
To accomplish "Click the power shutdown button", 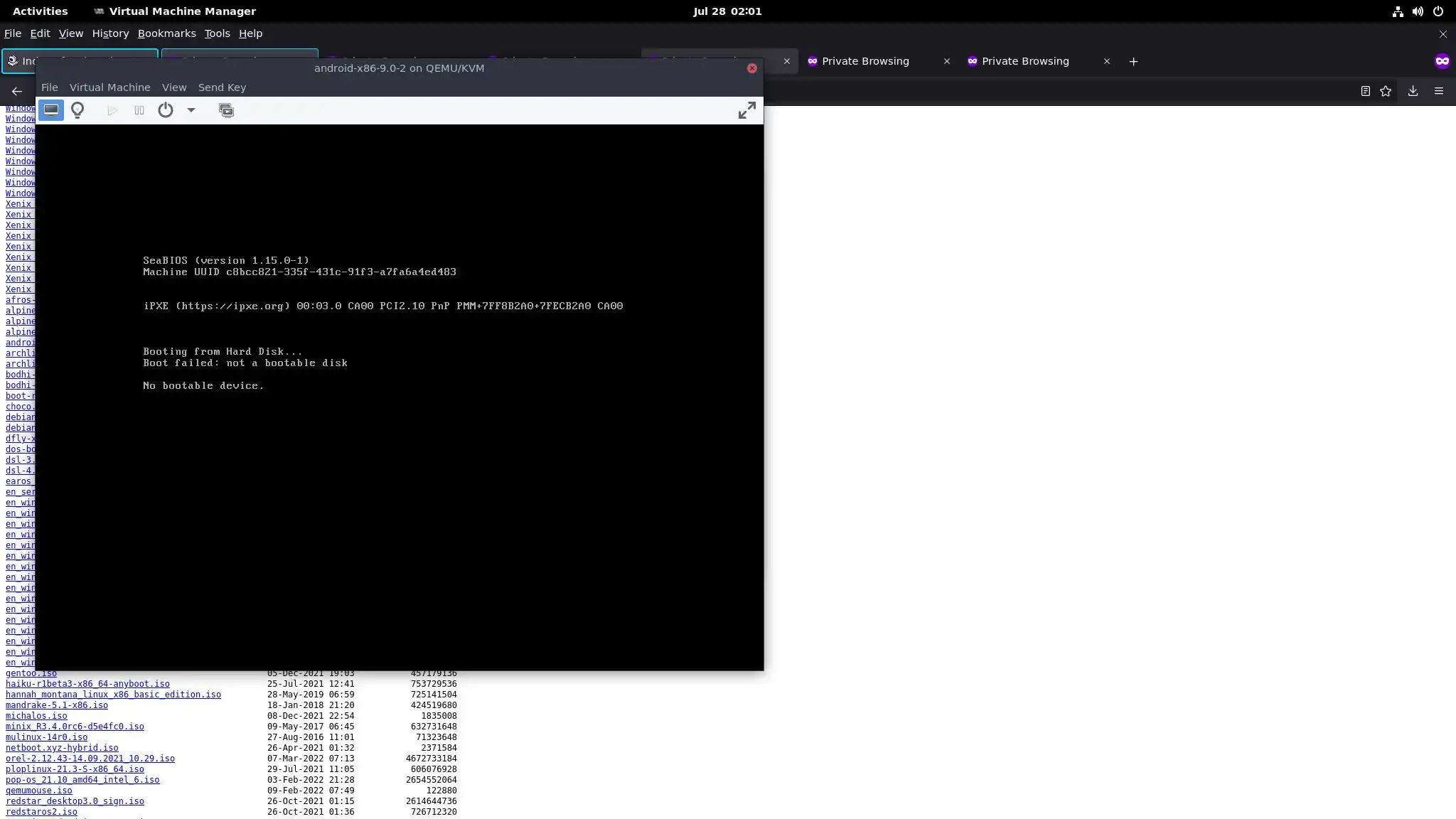I will click(x=166, y=110).
